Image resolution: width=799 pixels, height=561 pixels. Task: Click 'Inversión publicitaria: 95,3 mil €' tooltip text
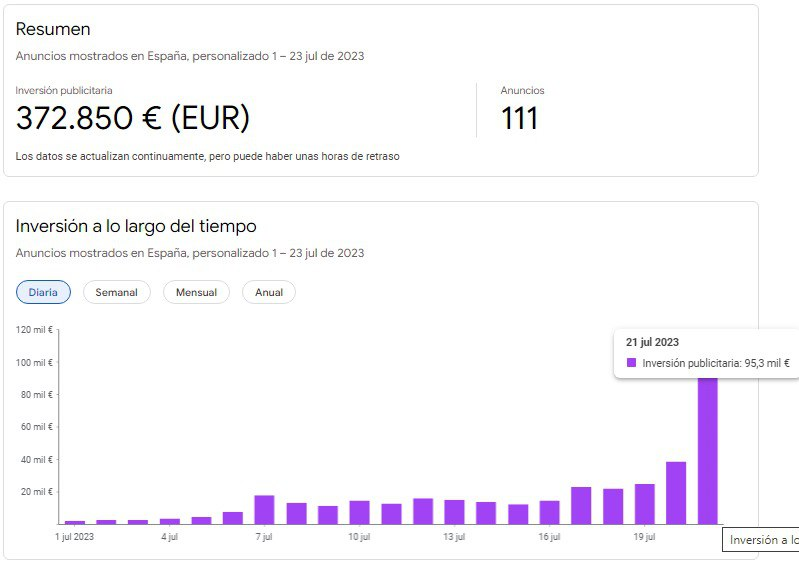[716, 363]
